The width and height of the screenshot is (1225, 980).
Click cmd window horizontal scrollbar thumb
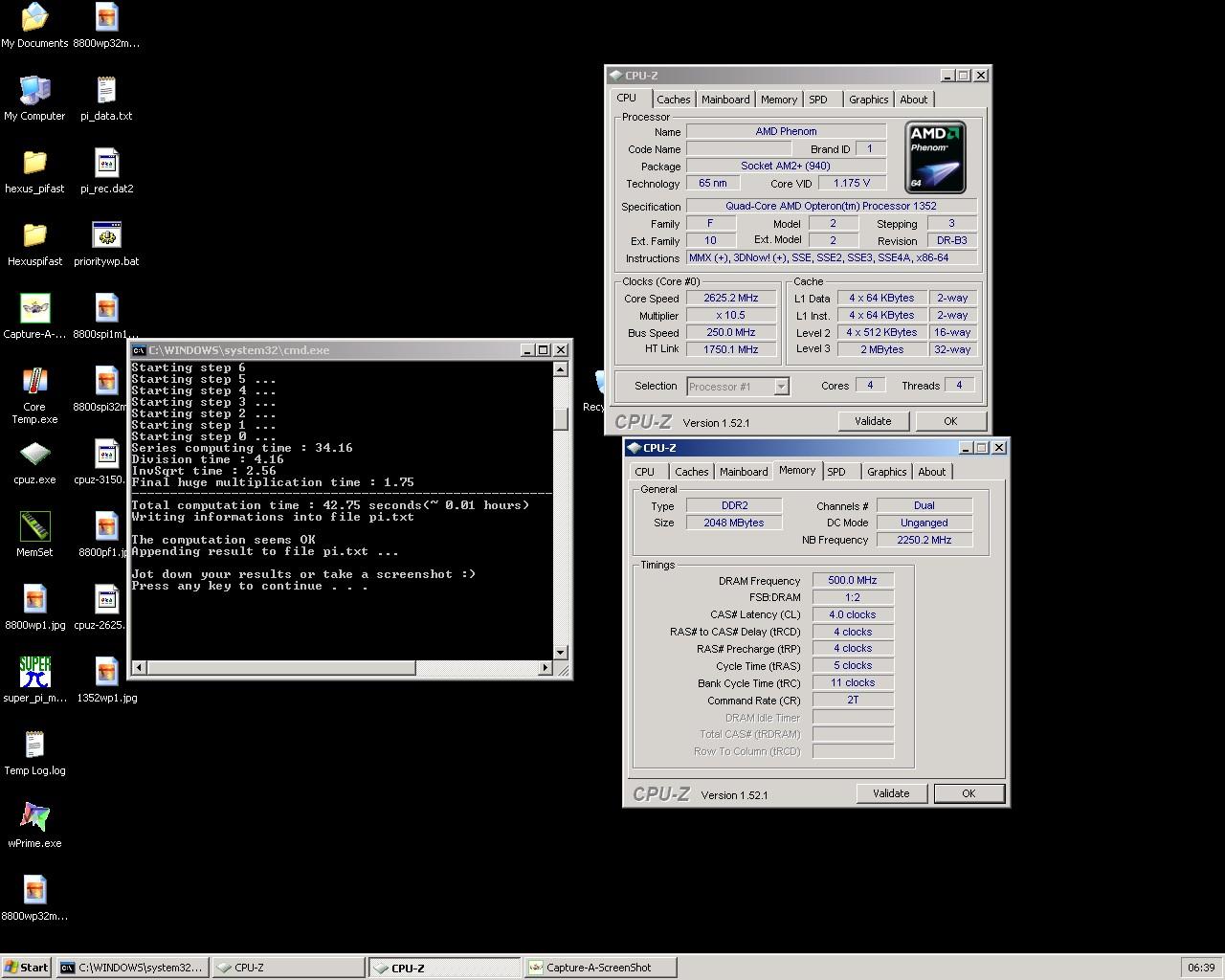280,667
